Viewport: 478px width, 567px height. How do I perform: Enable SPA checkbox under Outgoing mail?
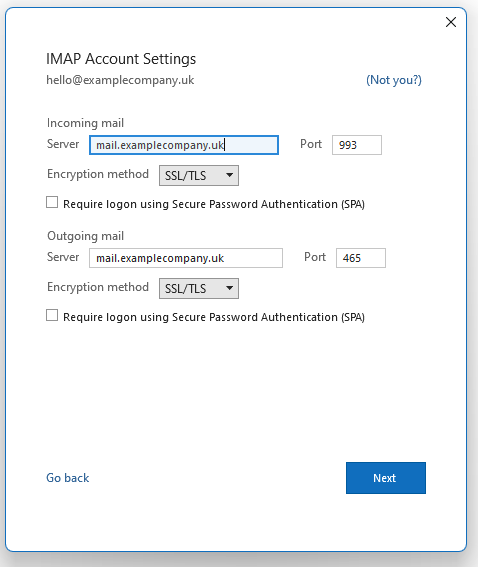point(52,315)
